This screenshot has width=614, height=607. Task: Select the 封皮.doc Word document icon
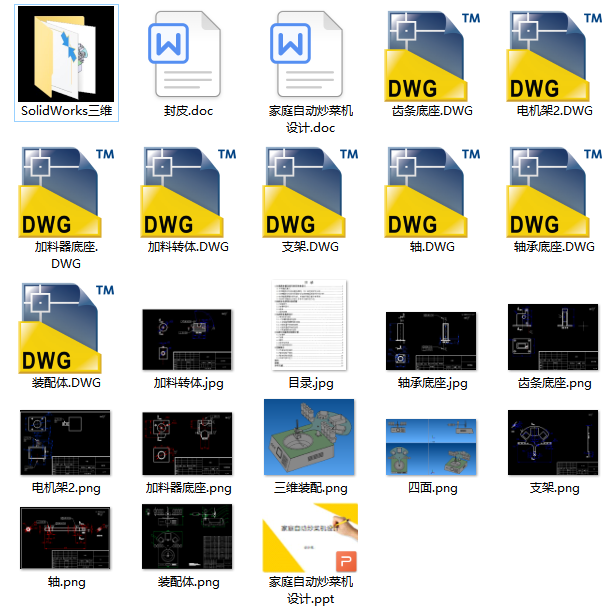pos(185,54)
